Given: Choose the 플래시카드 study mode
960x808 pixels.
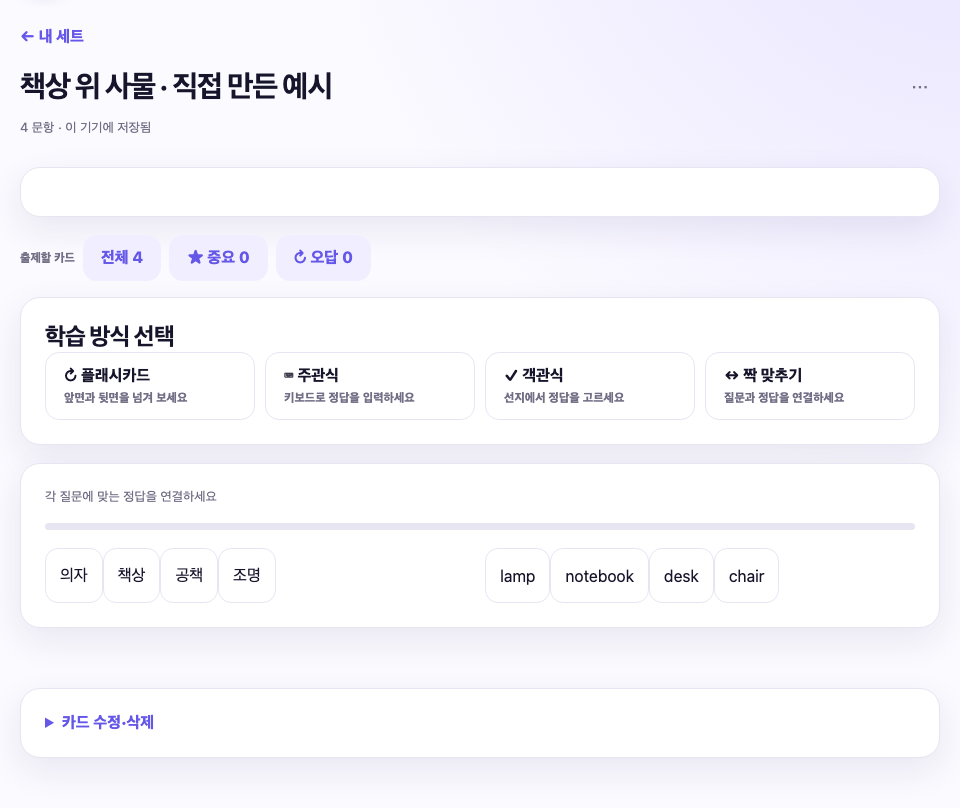Looking at the screenshot, I should coord(150,386).
